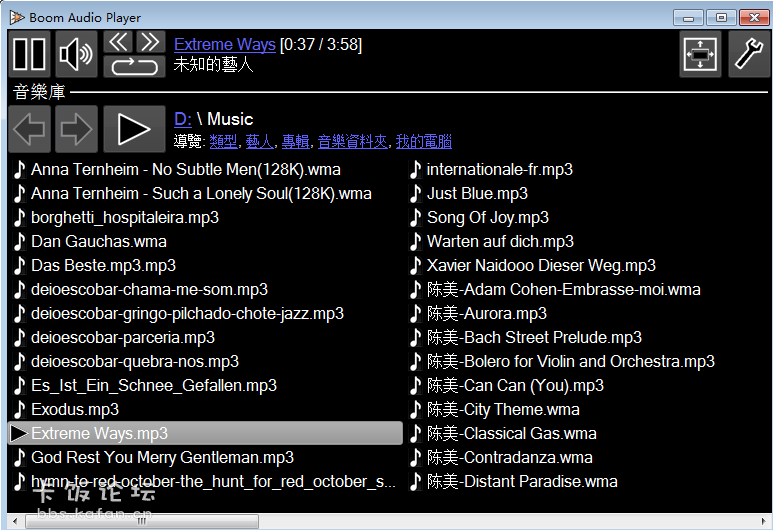Click the speaker volume icon
Viewport: 773px width, 530px height.
click(77, 54)
